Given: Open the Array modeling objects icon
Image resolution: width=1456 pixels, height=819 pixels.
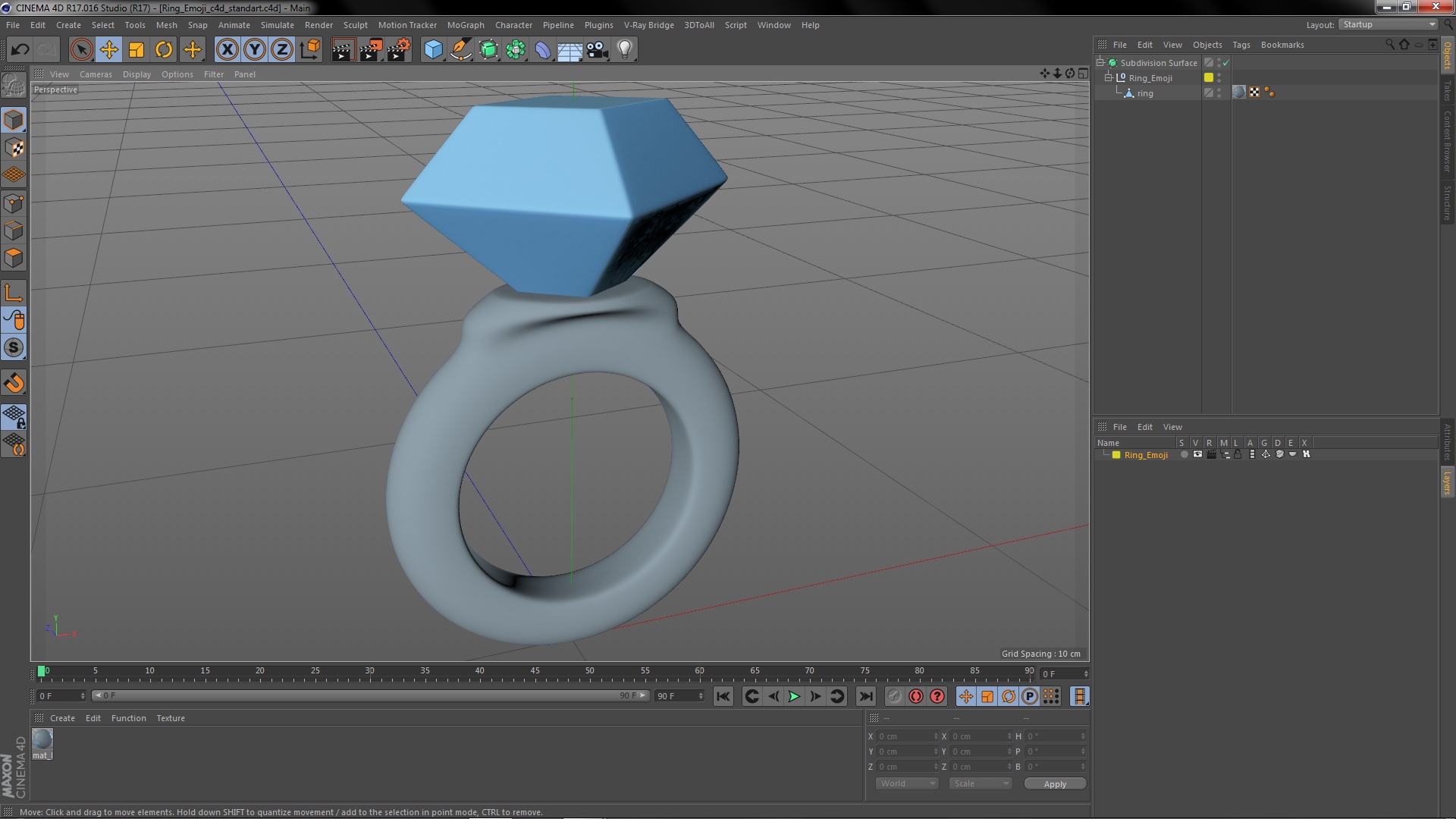Looking at the screenshot, I should [516, 50].
